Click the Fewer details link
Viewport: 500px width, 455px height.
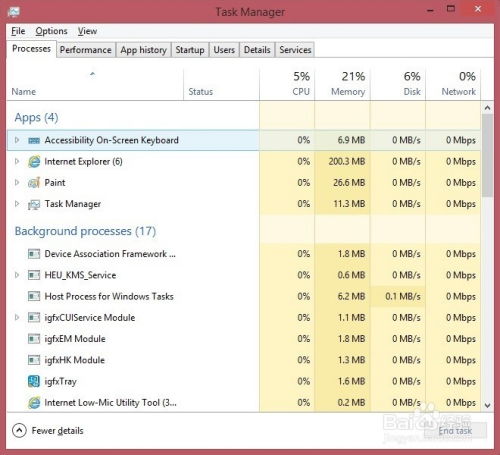pos(57,431)
